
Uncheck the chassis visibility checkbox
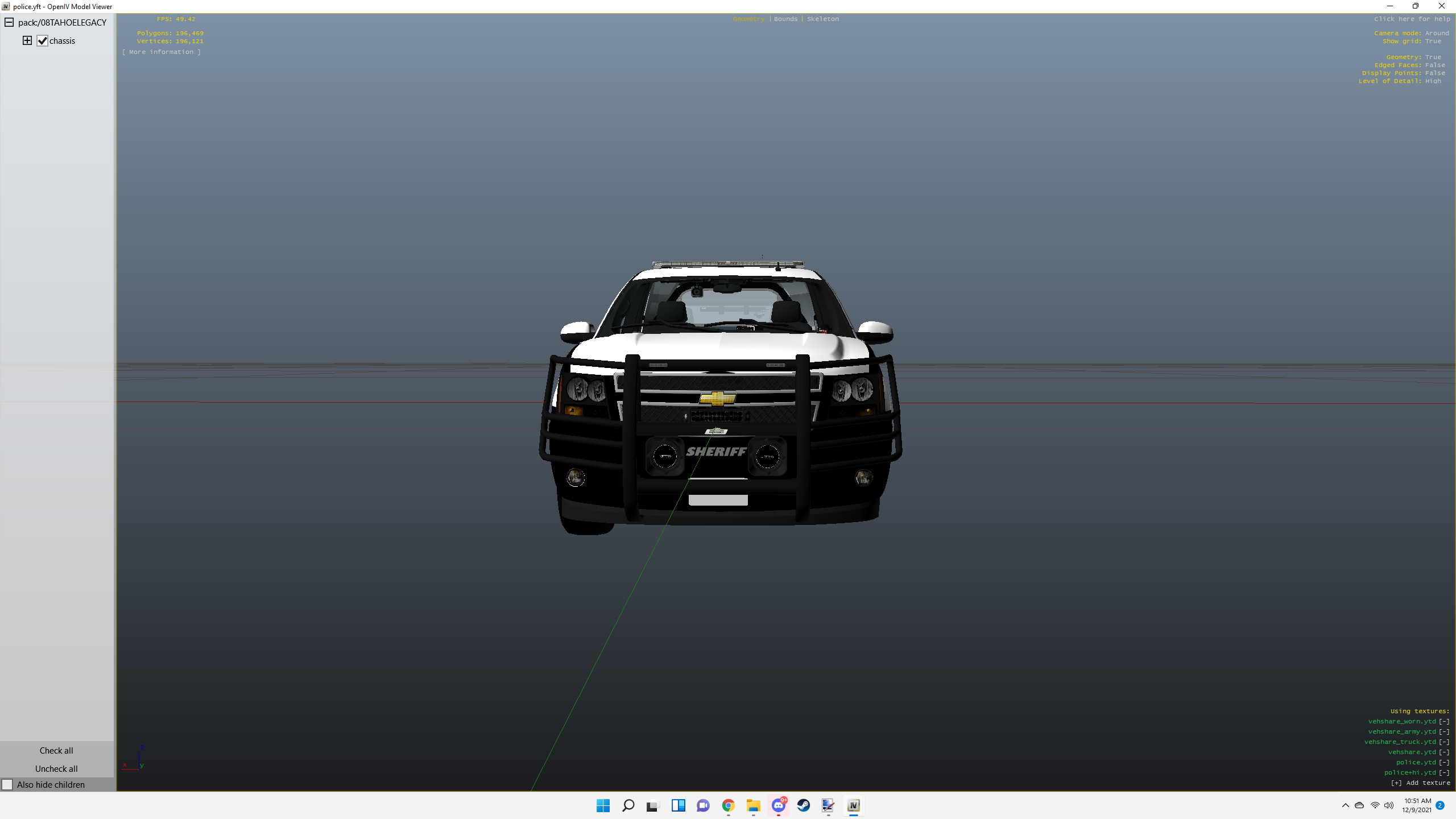click(43, 41)
